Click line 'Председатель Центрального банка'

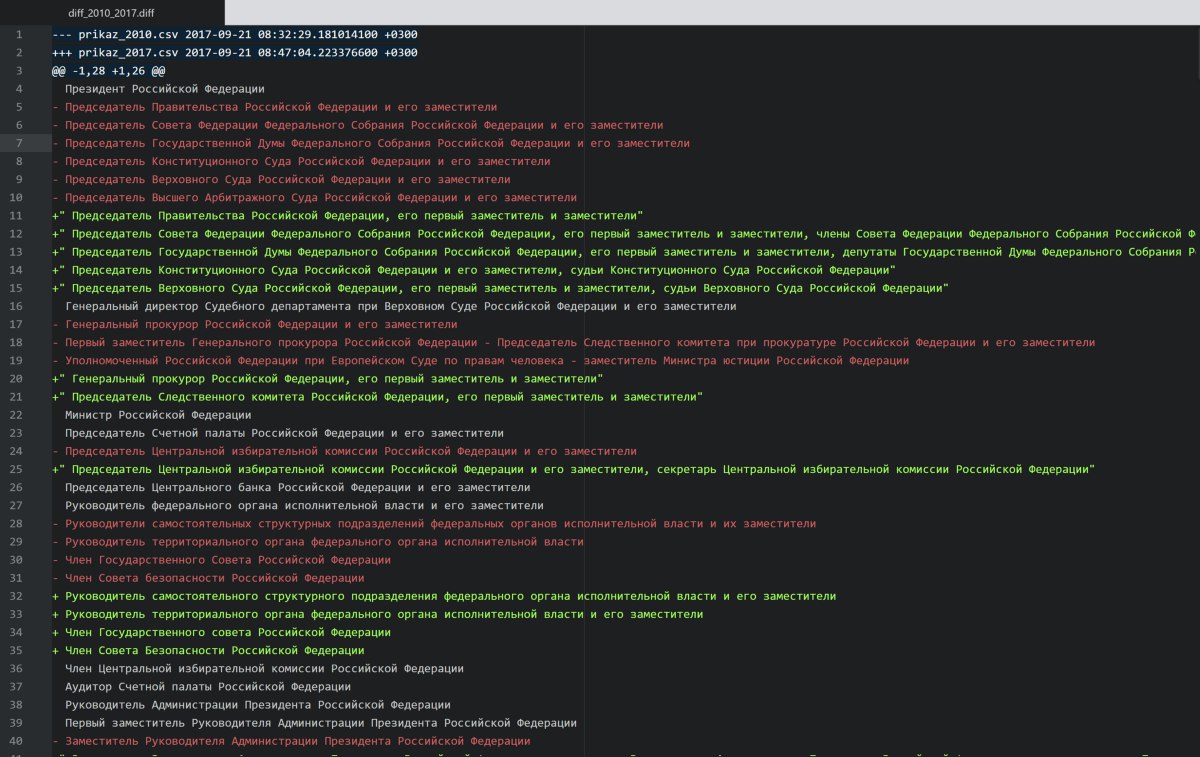(x=297, y=487)
